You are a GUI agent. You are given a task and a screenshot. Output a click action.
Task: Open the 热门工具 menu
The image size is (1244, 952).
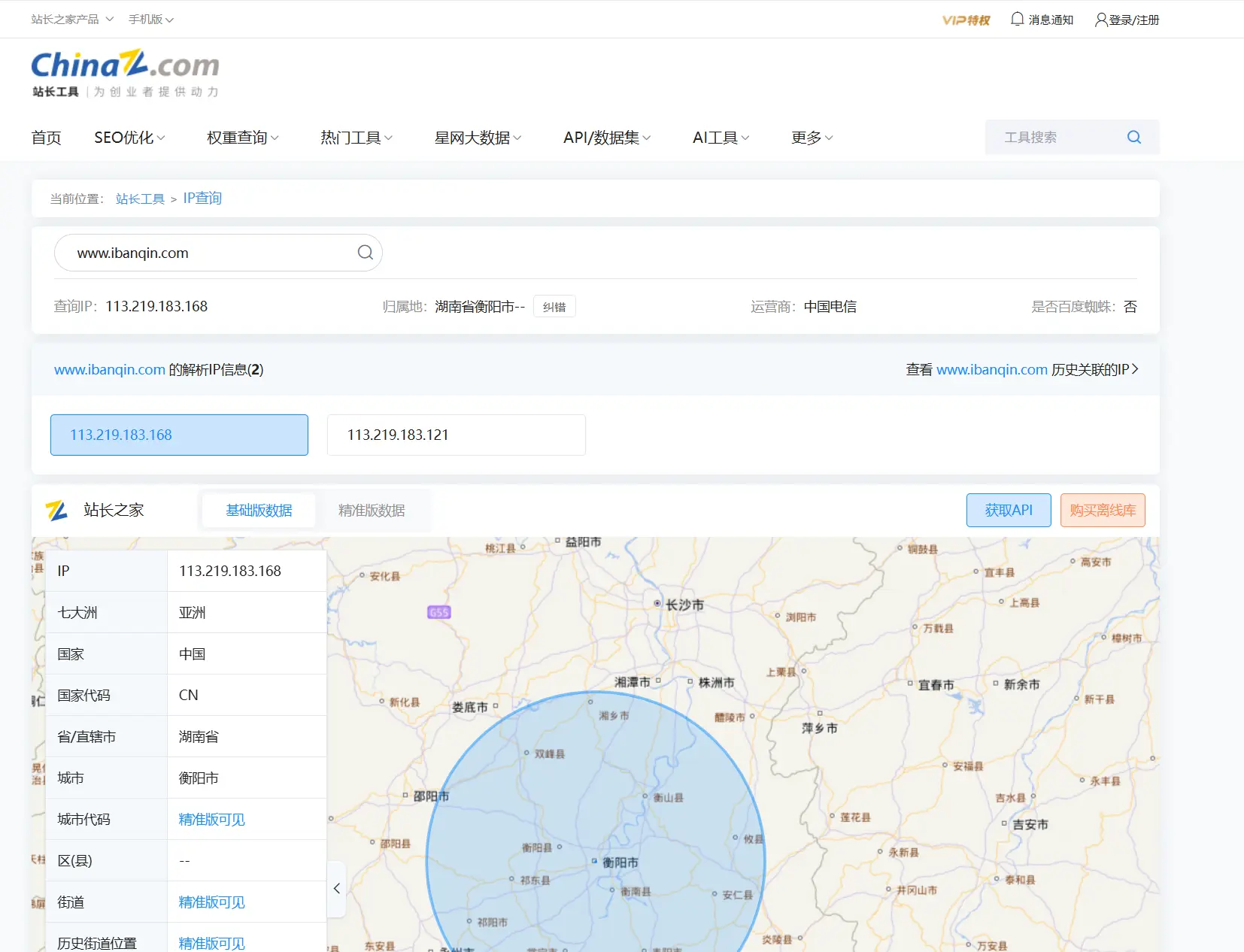[356, 138]
